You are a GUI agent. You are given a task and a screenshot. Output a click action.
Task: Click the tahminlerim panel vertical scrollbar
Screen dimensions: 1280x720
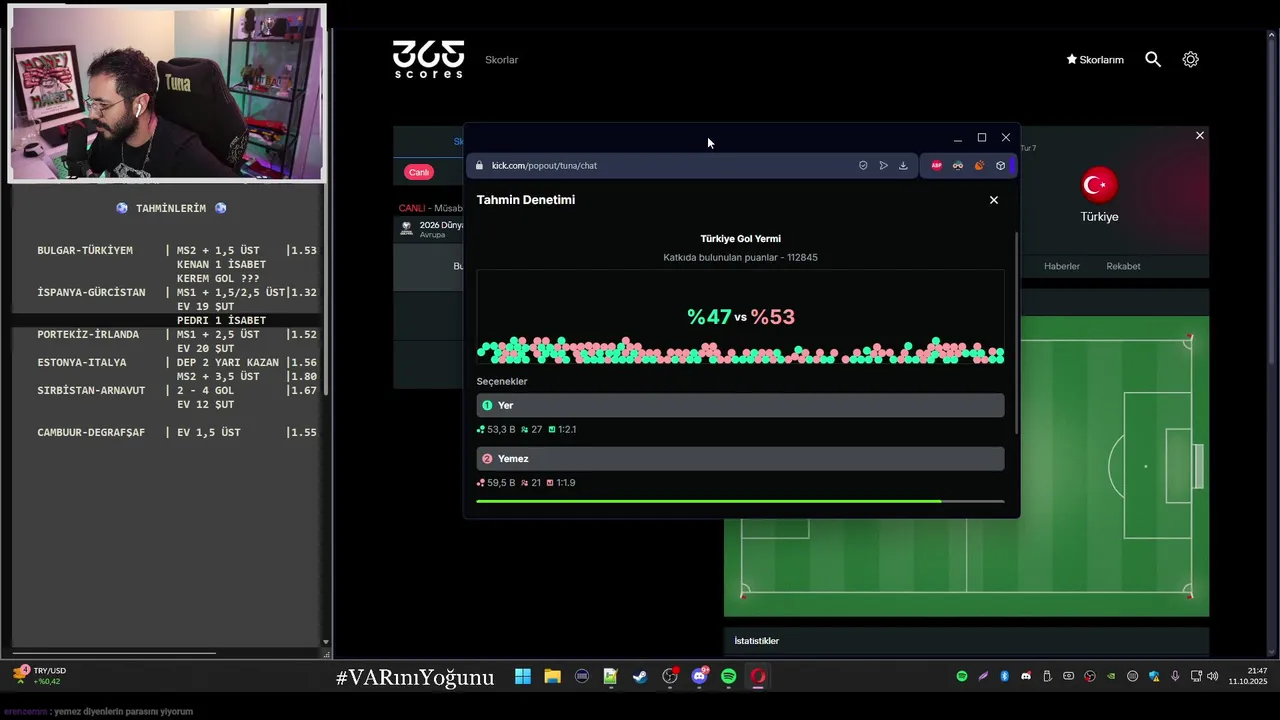pyautogui.click(x=326, y=289)
